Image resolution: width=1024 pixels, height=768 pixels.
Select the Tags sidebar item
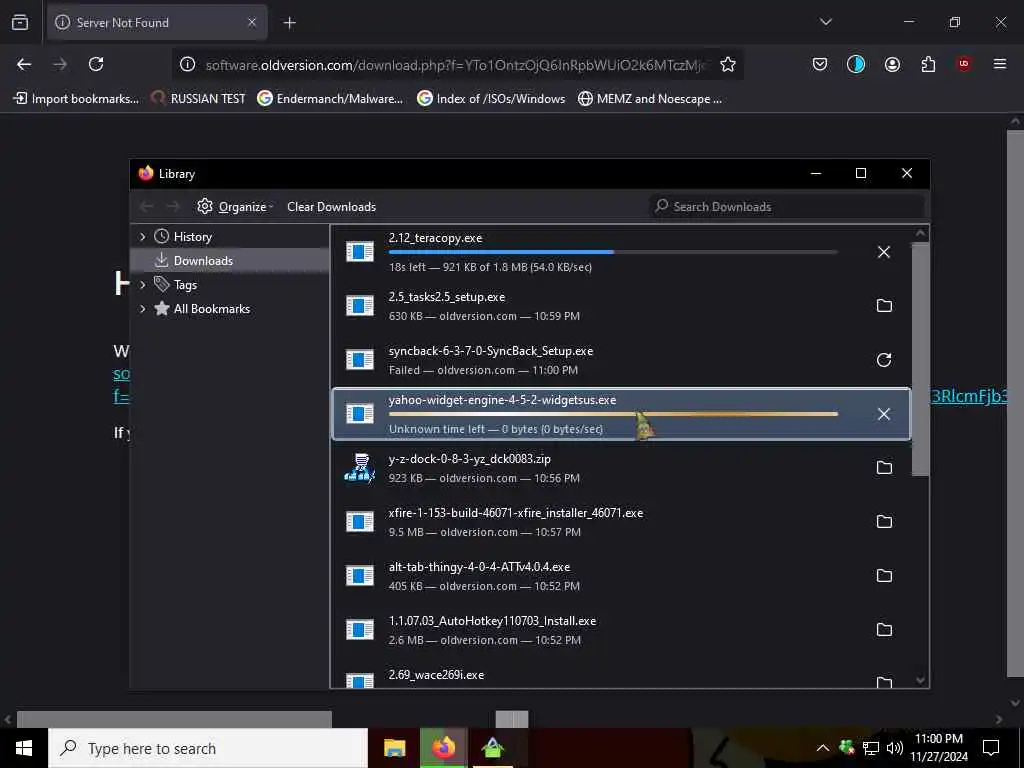click(230, 285)
